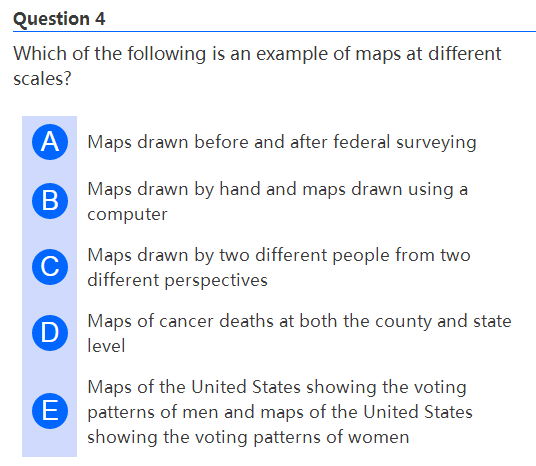Click text 'patterns of men and maps of the United States'
Viewport: 536px width, 466px height.
pyautogui.click(x=280, y=412)
